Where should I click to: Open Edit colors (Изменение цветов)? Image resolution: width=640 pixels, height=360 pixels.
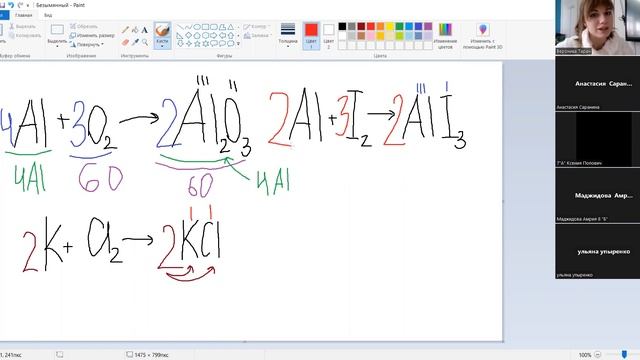click(x=445, y=36)
